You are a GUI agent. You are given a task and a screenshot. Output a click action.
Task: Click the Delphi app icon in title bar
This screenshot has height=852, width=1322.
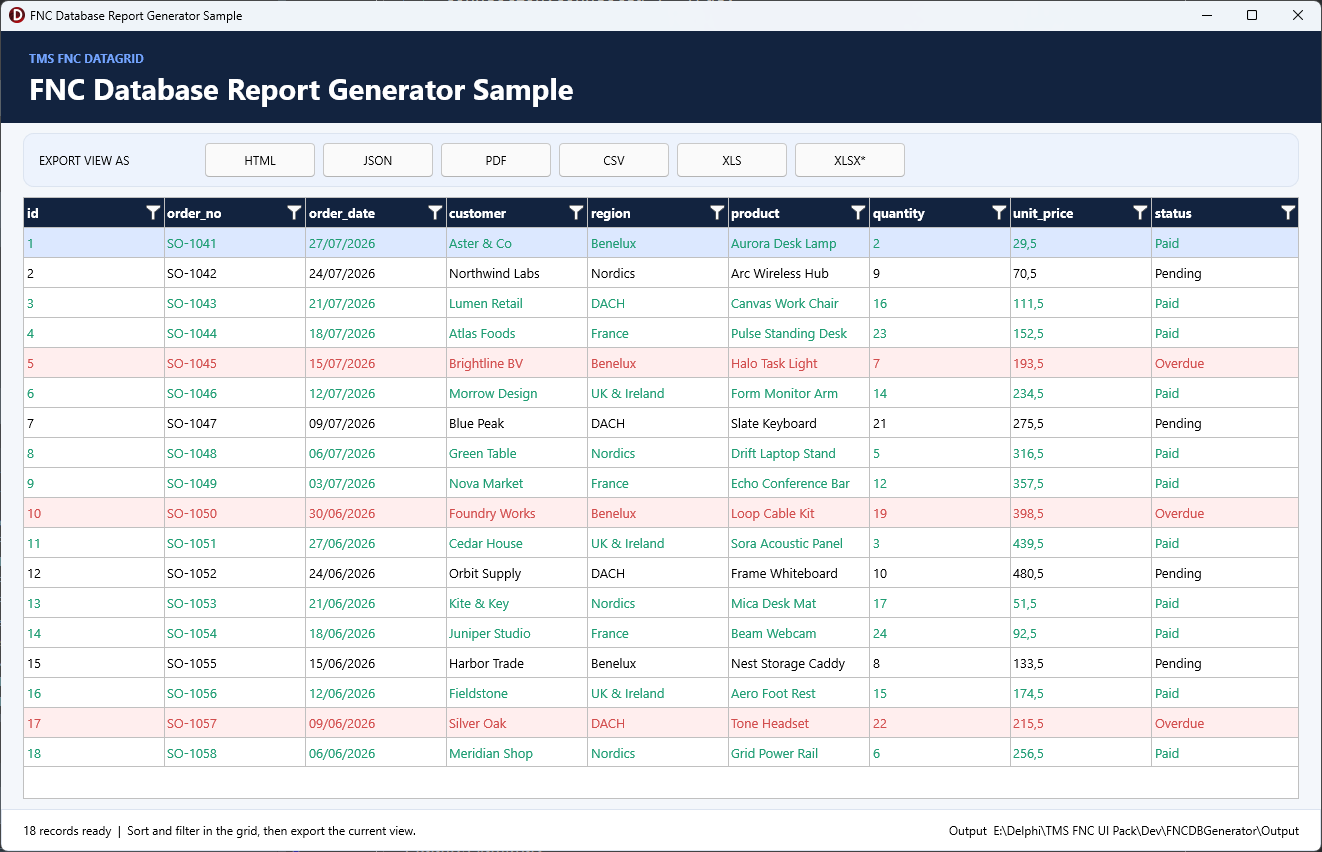point(16,15)
